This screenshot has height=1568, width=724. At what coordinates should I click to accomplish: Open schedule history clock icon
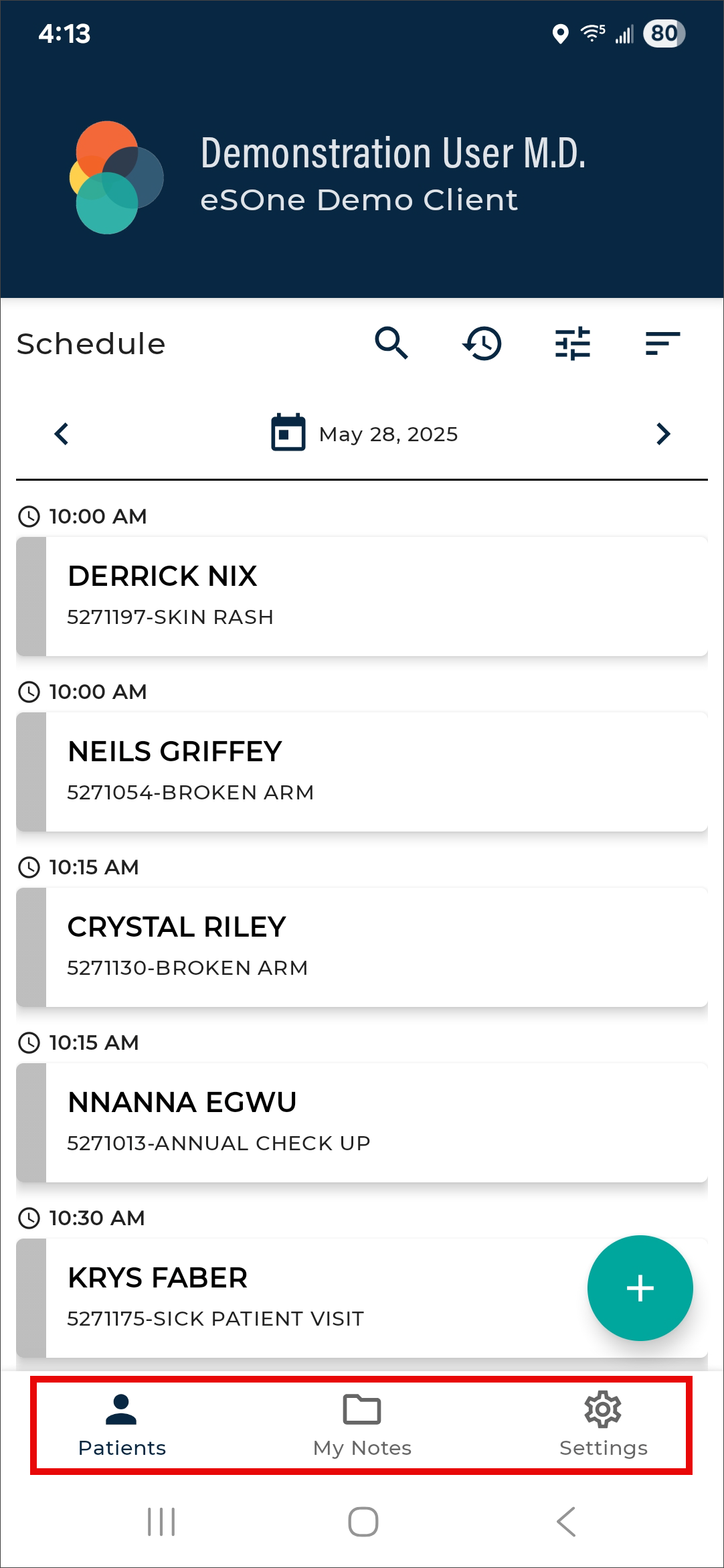click(x=482, y=343)
